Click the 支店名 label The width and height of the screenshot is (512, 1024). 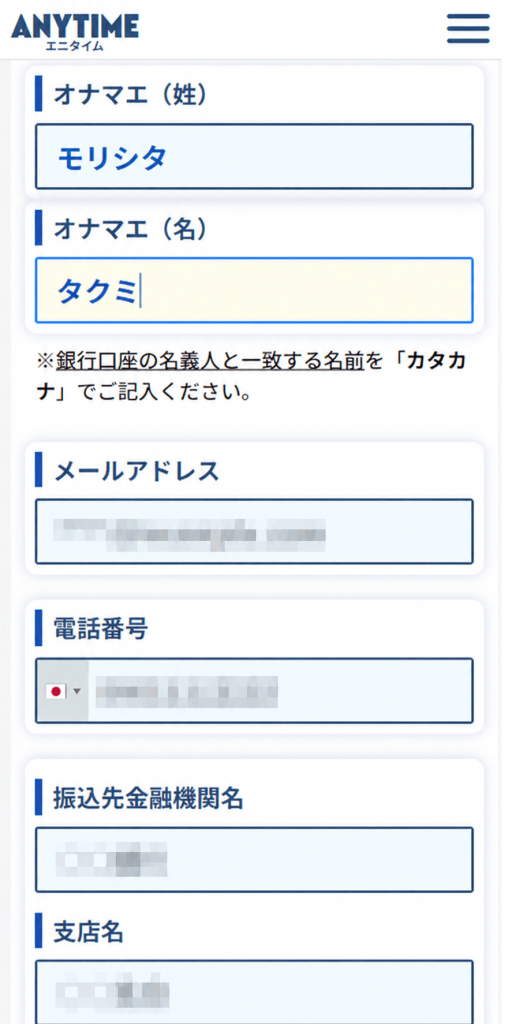tap(88, 932)
